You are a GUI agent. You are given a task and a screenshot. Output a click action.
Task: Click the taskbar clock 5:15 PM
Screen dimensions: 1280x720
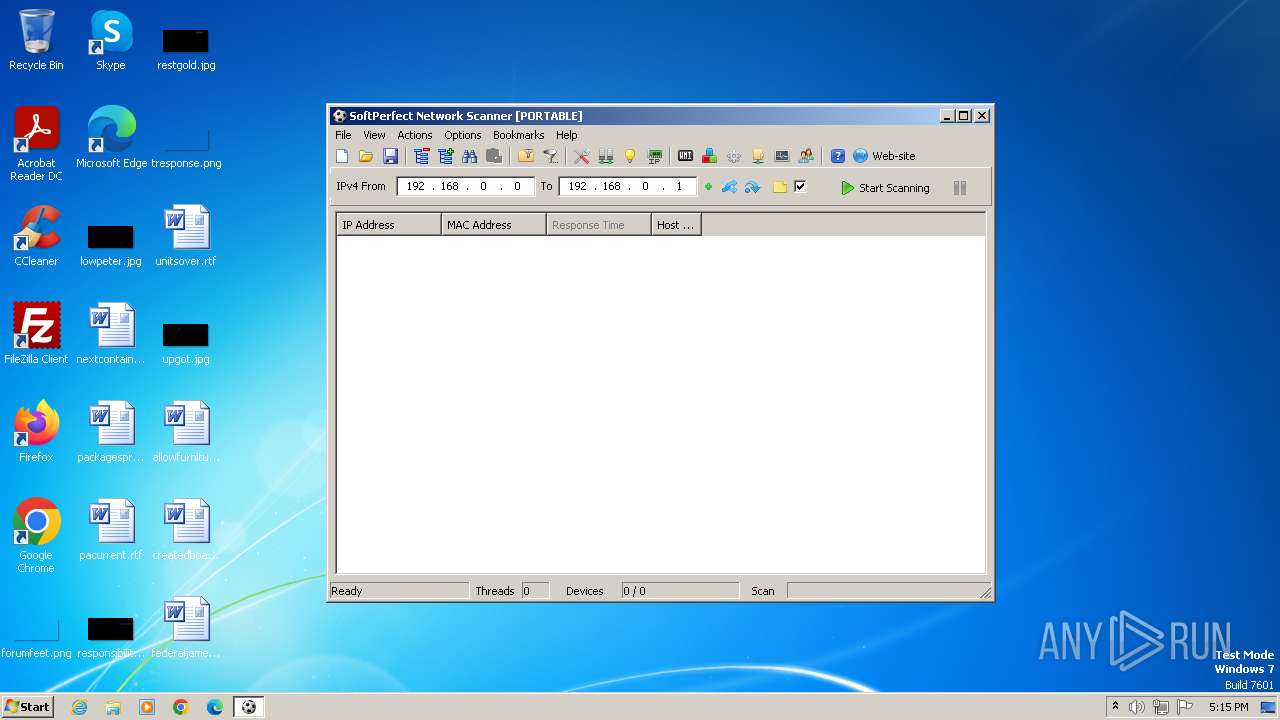click(1228, 707)
